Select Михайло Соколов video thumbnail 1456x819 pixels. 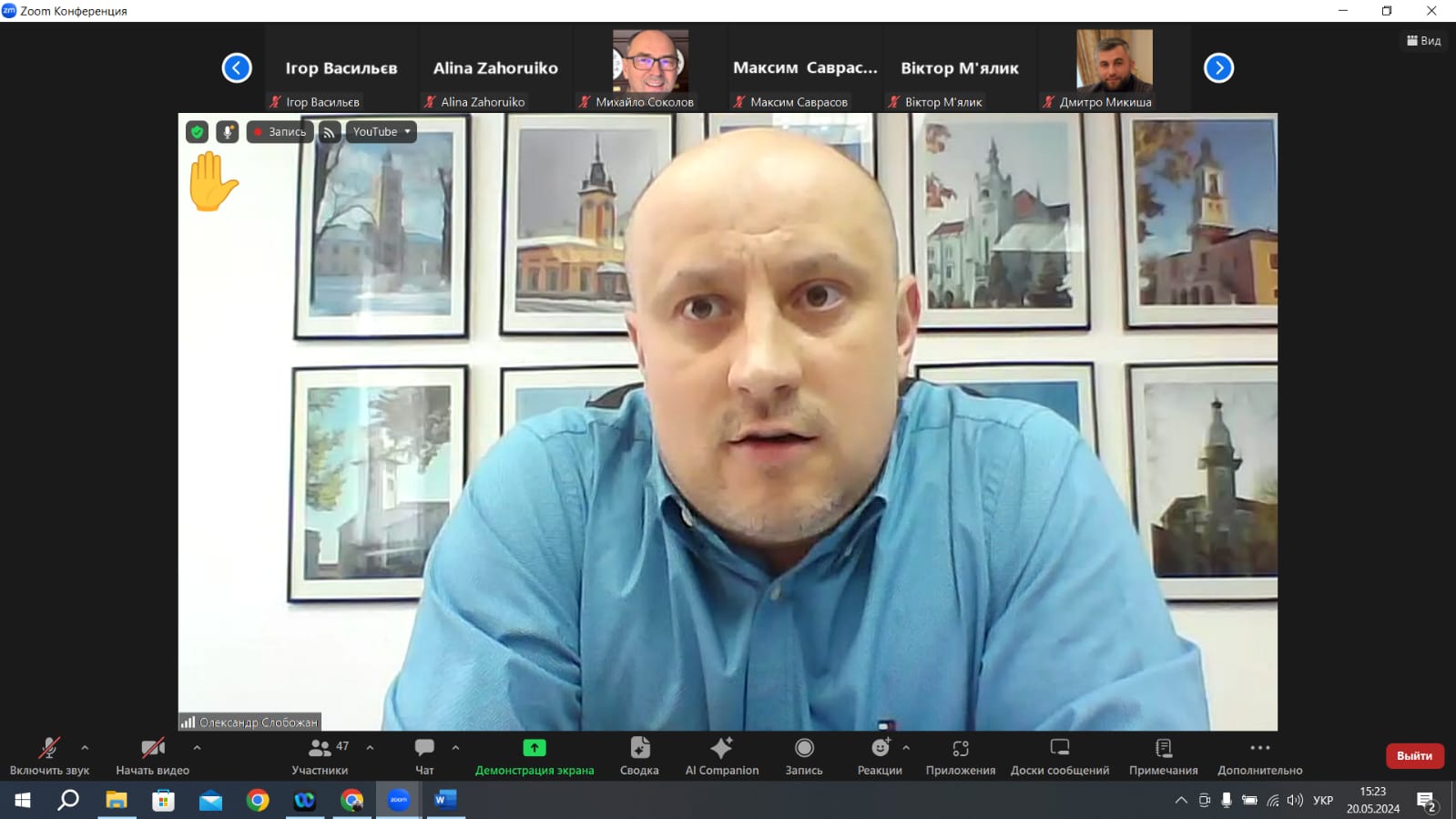650,68
